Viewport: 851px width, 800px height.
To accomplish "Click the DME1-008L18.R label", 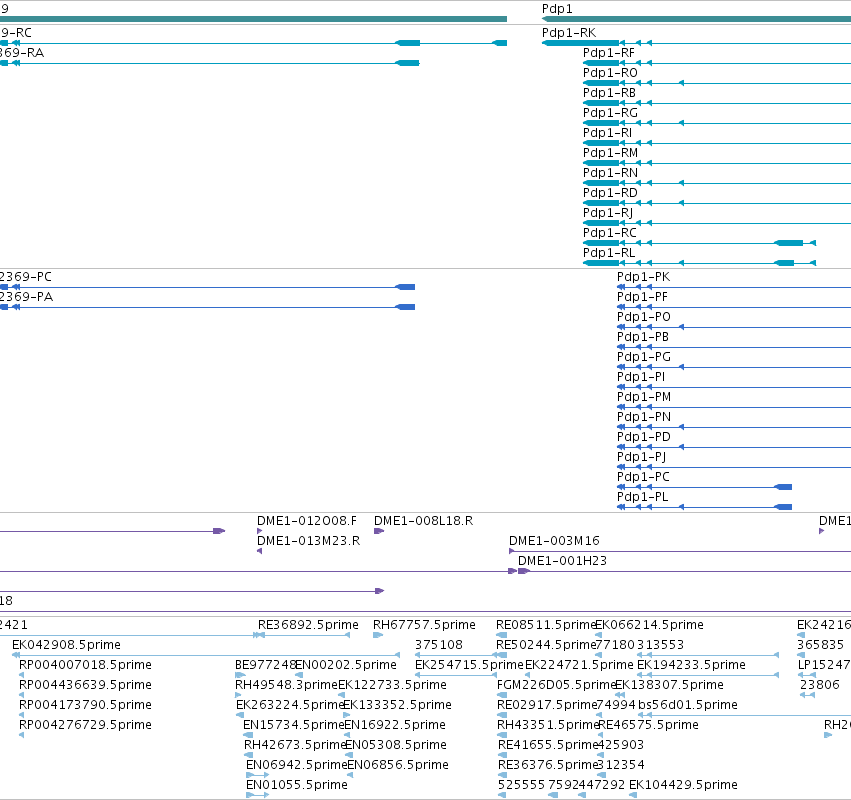I will [x=423, y=522].
